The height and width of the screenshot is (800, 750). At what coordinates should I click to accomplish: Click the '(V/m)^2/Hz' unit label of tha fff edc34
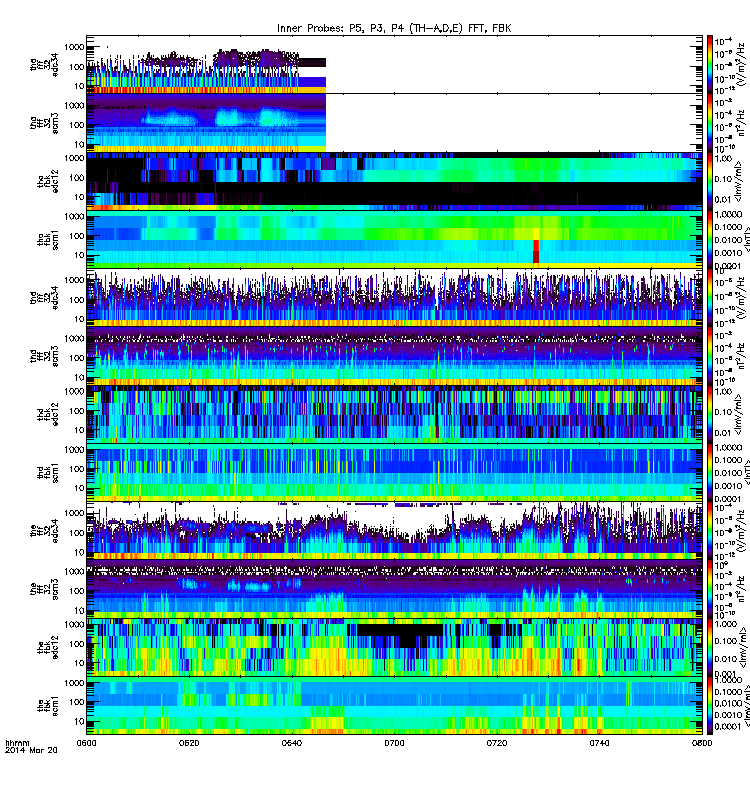[739, 64]
